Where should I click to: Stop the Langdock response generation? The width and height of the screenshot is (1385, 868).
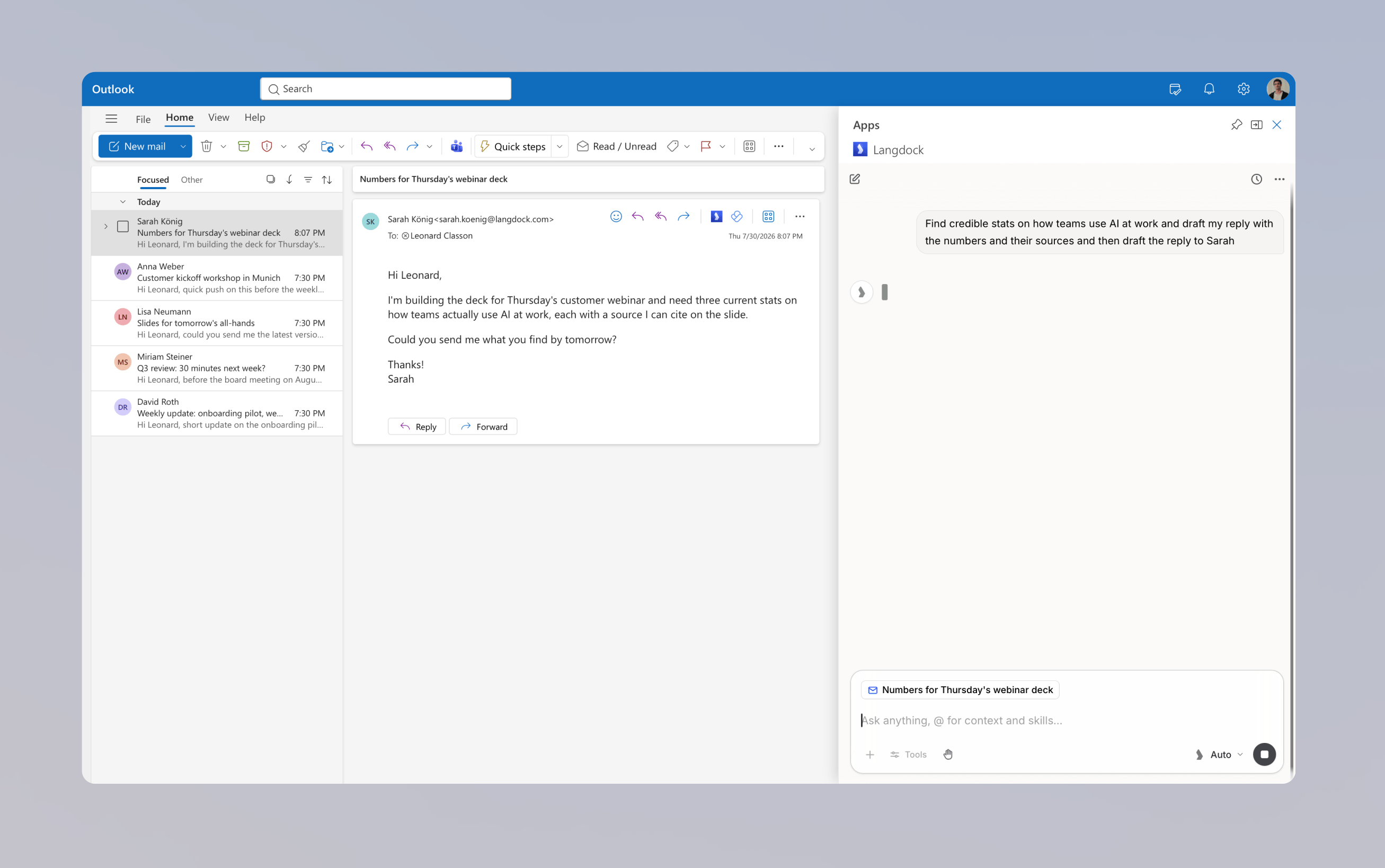click(x=1265, y=755)
